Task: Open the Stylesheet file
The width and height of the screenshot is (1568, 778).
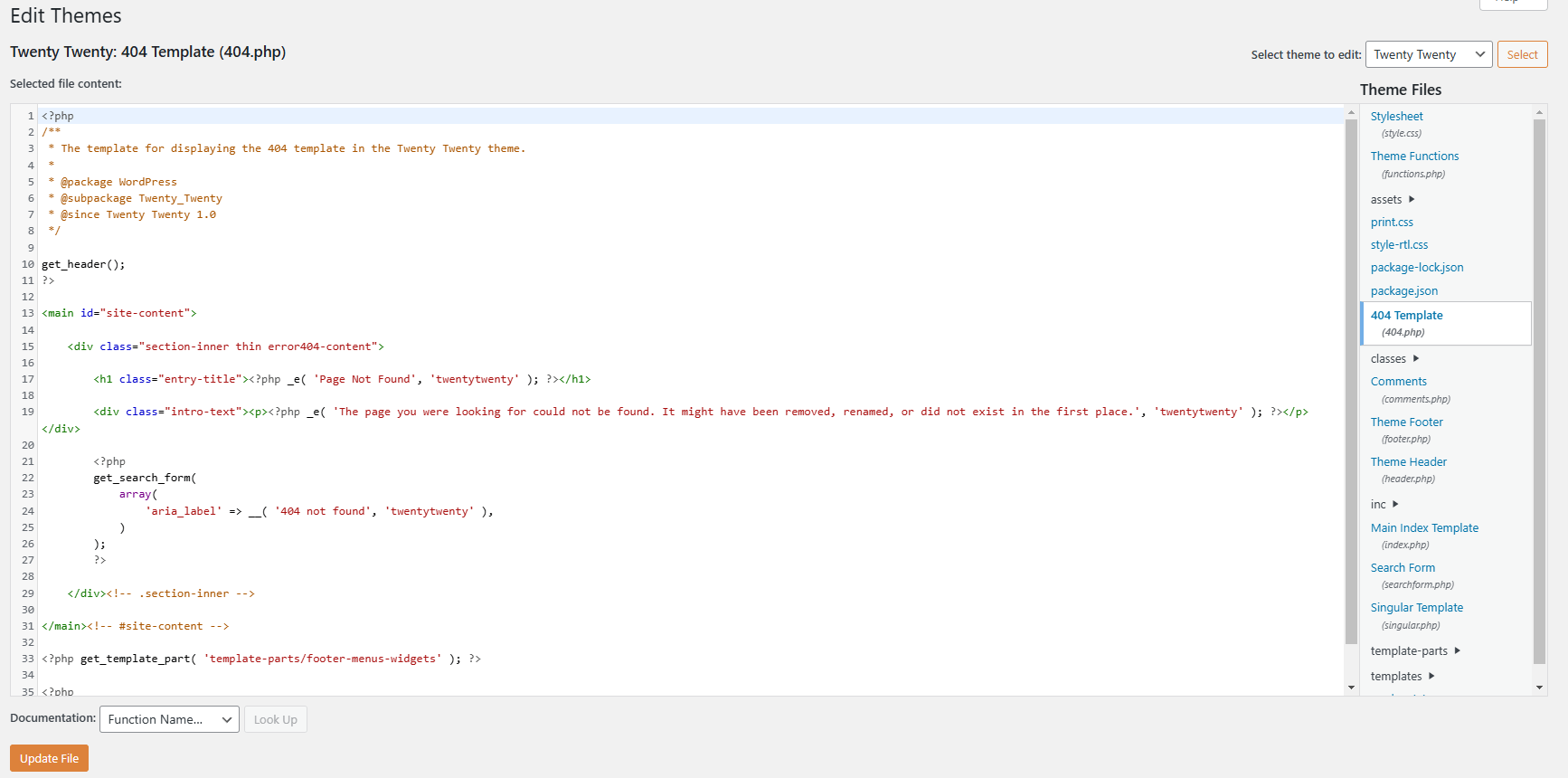Action: 1396,117
